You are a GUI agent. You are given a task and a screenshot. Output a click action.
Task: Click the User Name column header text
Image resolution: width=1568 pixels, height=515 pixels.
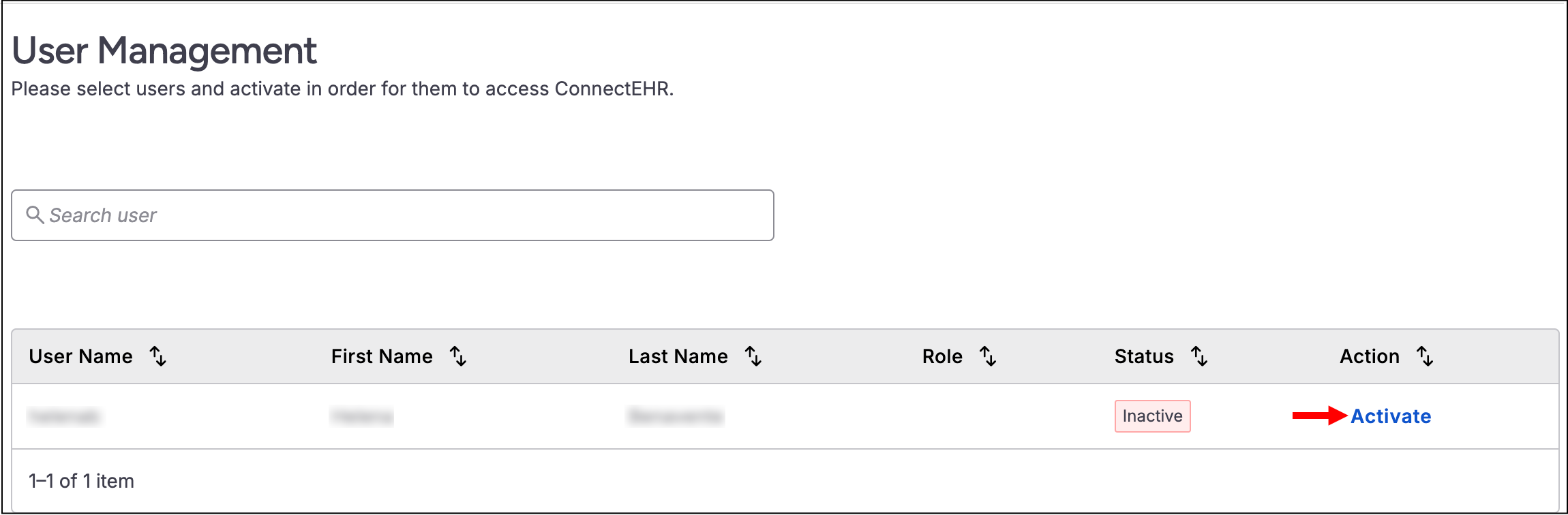[80, 356]
